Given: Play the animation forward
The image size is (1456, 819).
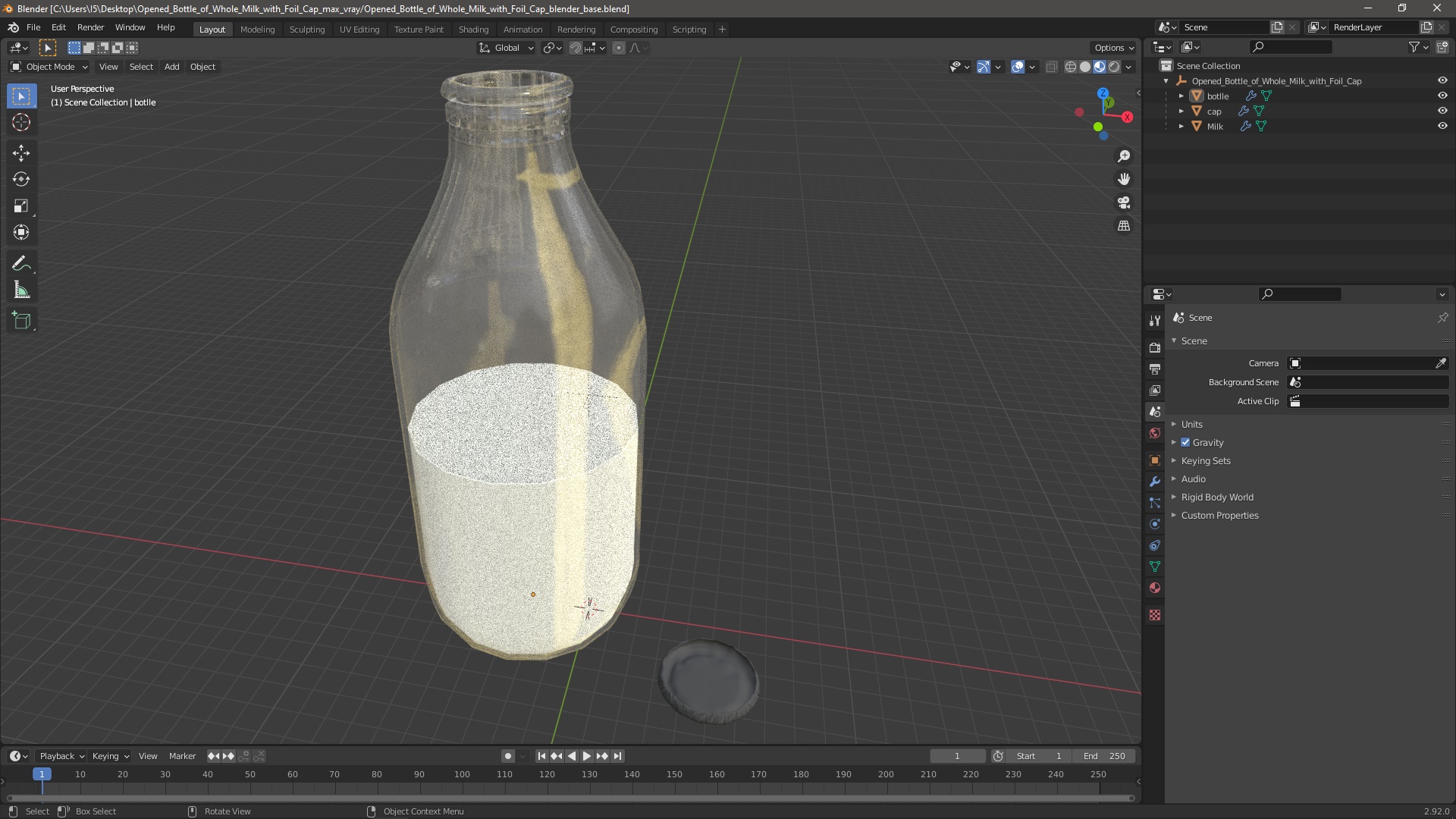Looking at the screenshot, I should tap(586, 756).
